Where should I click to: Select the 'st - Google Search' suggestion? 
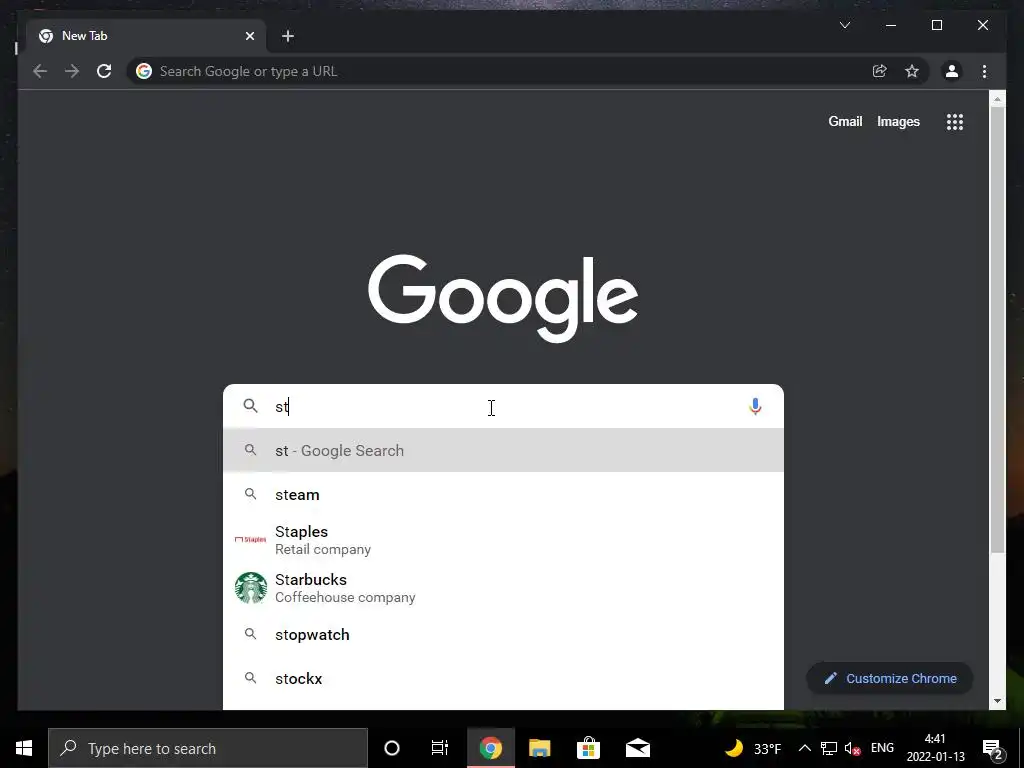tap(503, 450)
